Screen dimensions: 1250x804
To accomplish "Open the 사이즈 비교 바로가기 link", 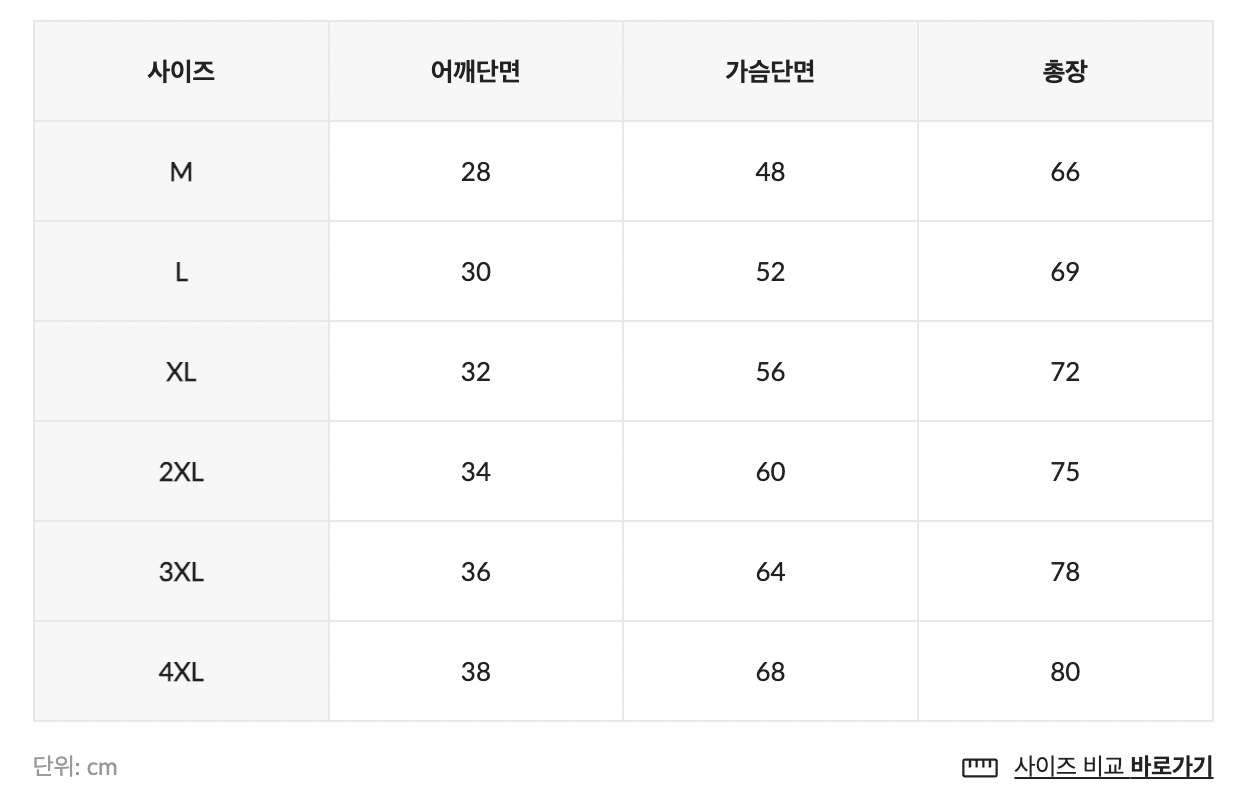I will pyautogui.click(x=1112, y=767).
